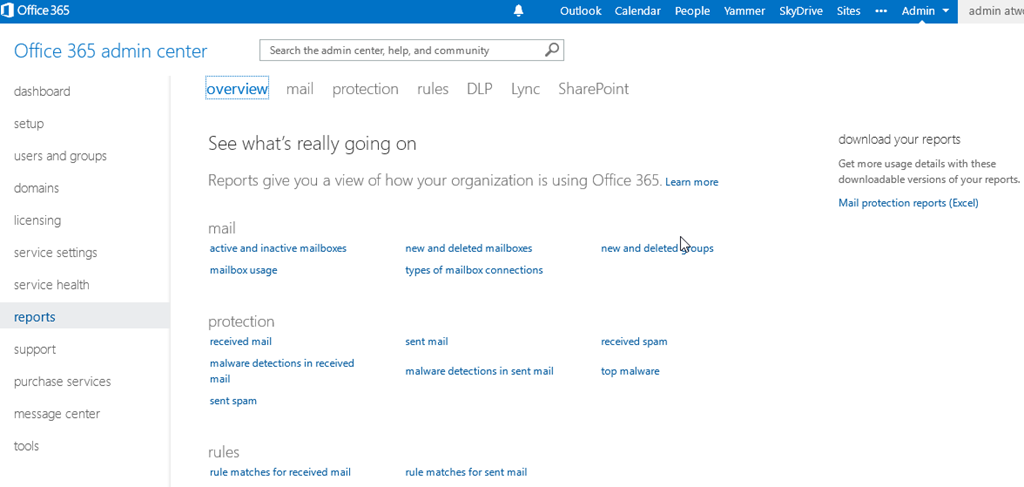The height and width of the screenshot is (487, 1024).
Task: Select the DLP tab
Action: click(479, 89)
